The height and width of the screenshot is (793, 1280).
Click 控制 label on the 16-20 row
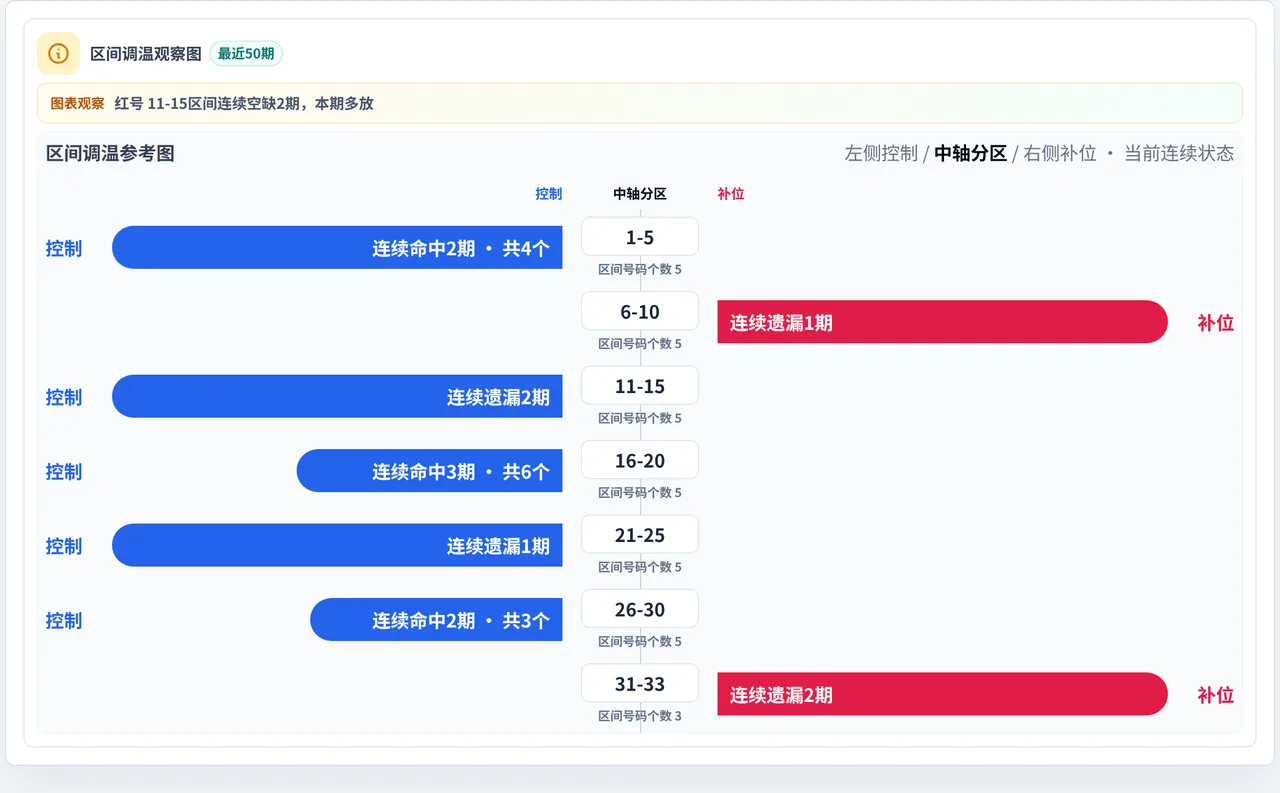pyautogui.click(x=64, y=471)
